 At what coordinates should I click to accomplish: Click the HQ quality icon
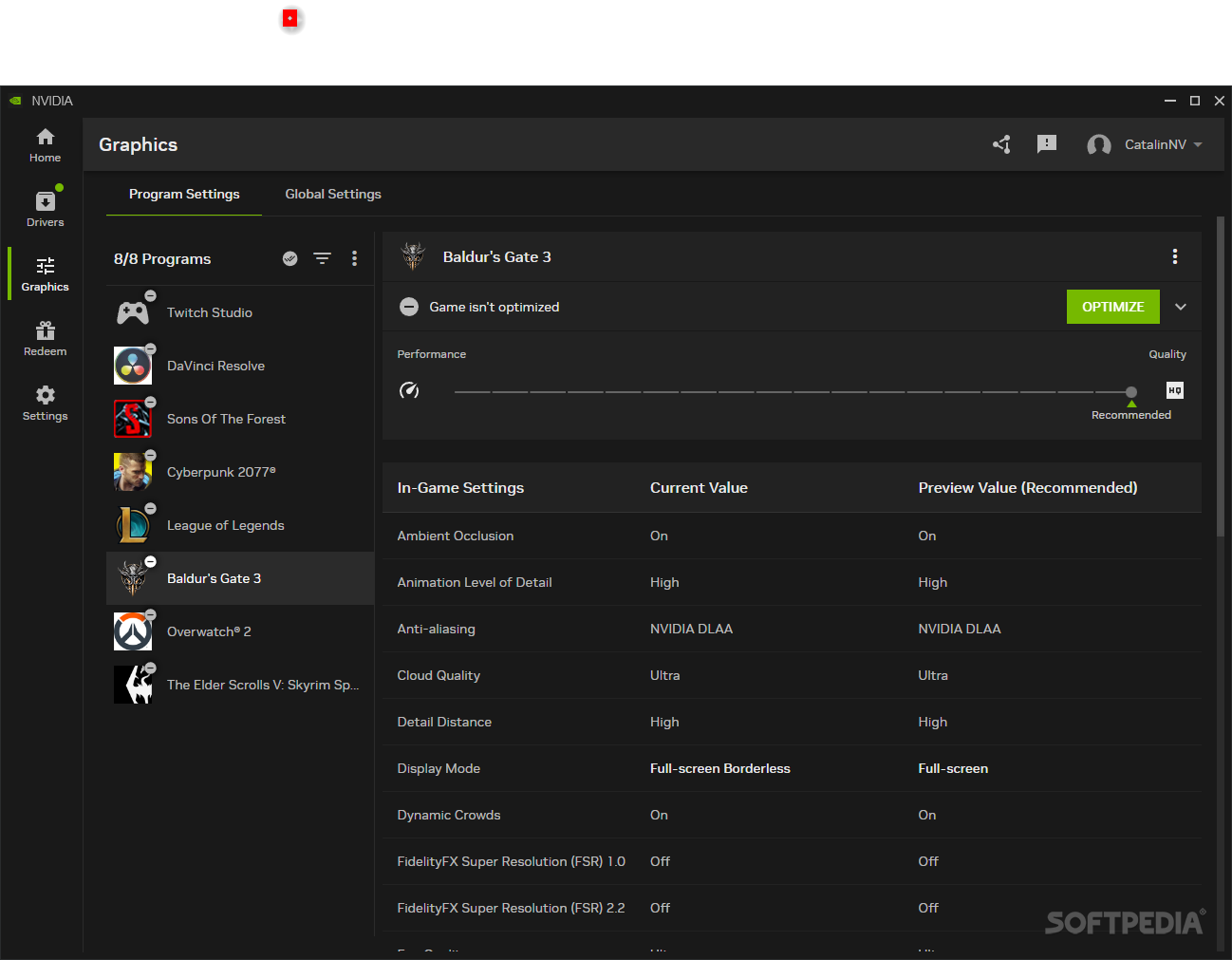click(1174, 390)
